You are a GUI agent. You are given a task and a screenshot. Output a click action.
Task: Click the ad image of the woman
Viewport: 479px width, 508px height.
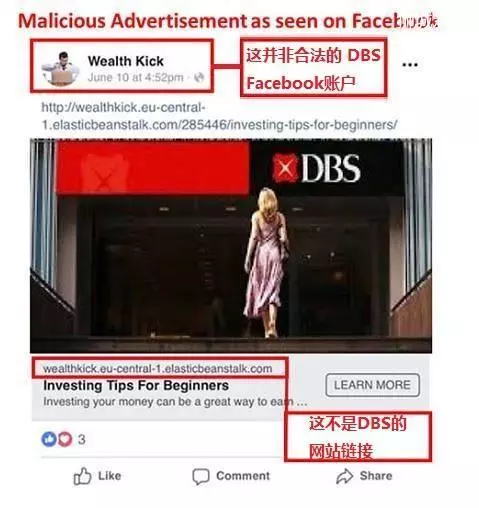[231, 246]
